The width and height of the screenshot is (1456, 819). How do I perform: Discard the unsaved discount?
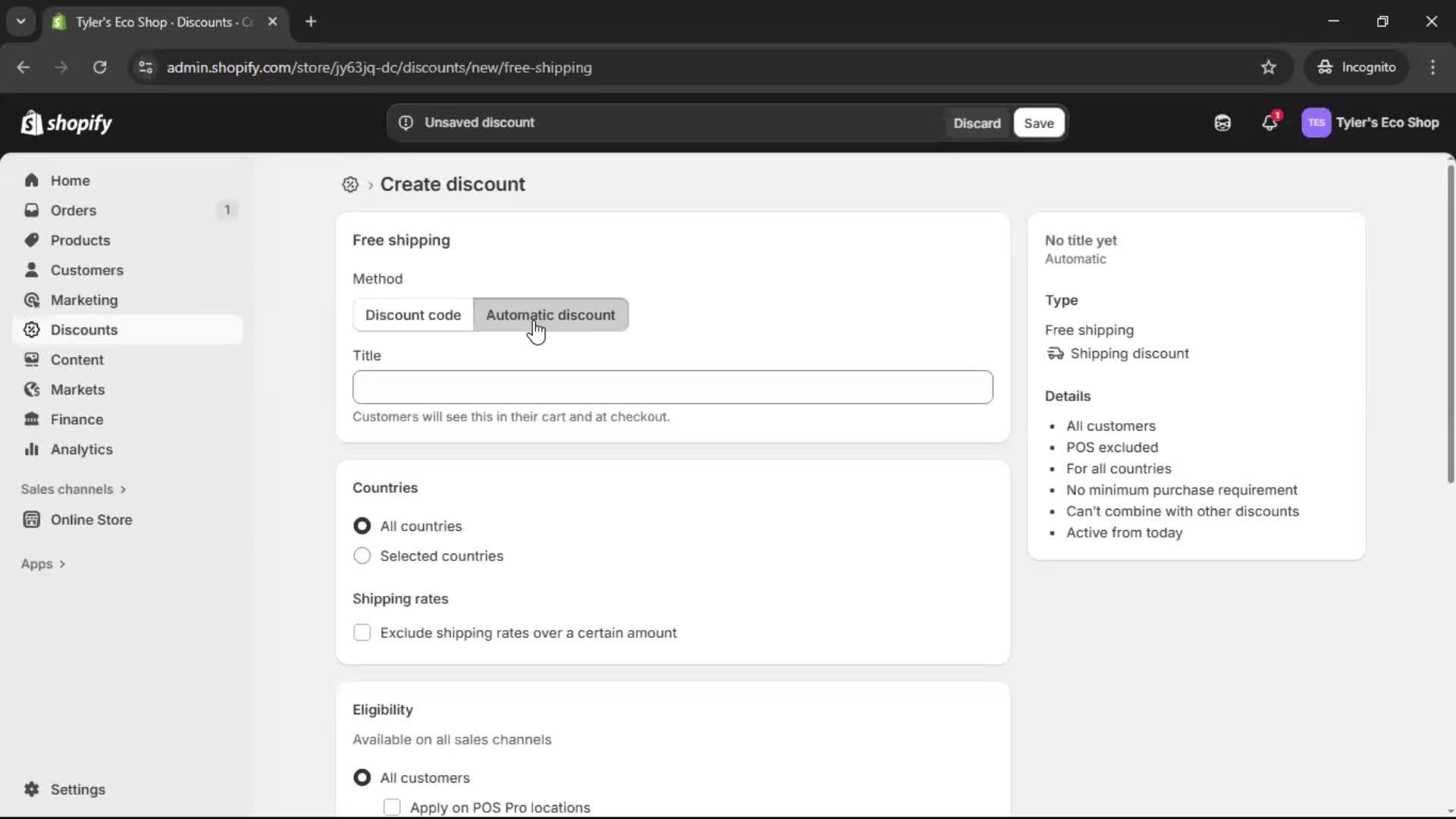tap(977, 122)
